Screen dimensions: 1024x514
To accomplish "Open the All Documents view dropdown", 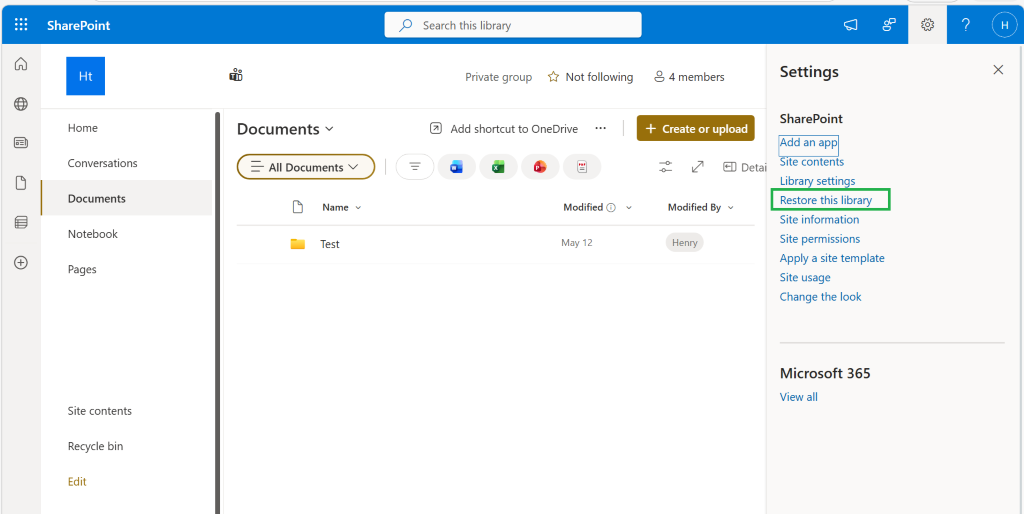I will (x=306, y=167).
